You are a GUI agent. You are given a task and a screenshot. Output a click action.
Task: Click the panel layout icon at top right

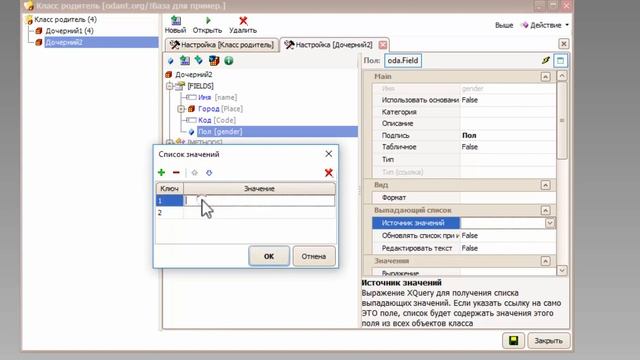coord(560,61)
